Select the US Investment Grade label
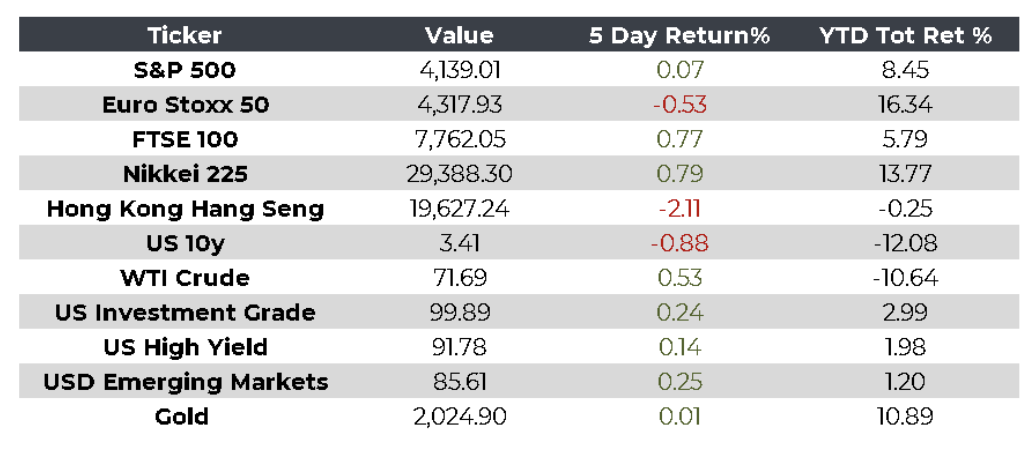The height and width of the screenshot is (452, 1020). 185,312
